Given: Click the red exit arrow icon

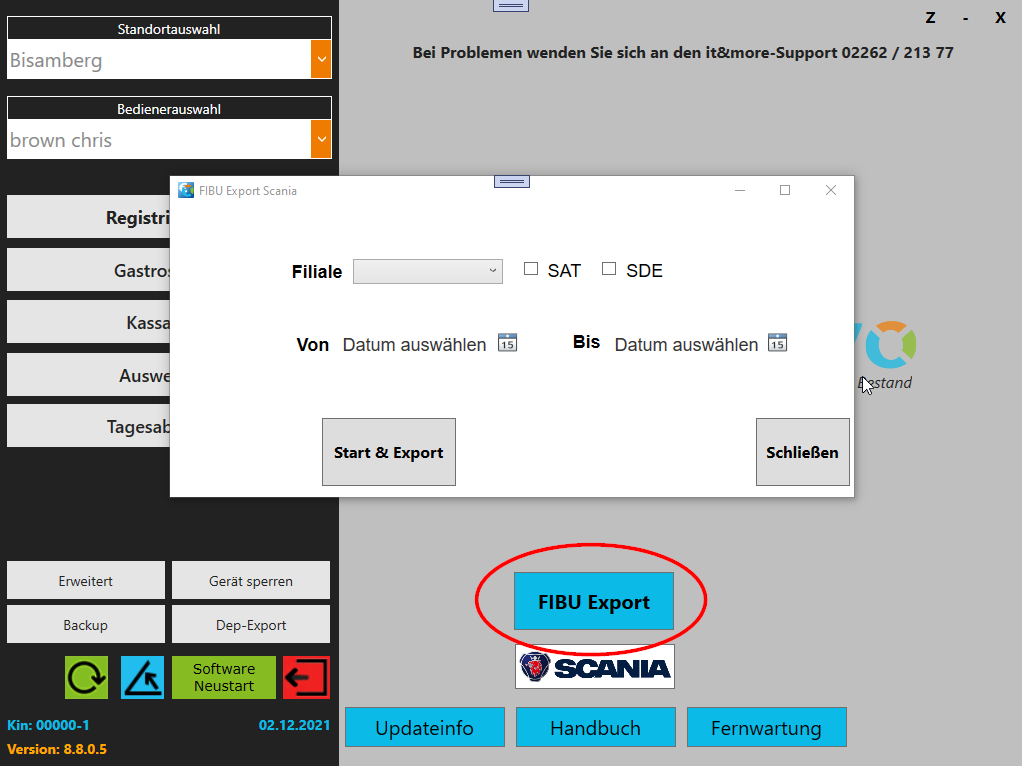Looking at the screenshot, I should [x=306, y=677].
